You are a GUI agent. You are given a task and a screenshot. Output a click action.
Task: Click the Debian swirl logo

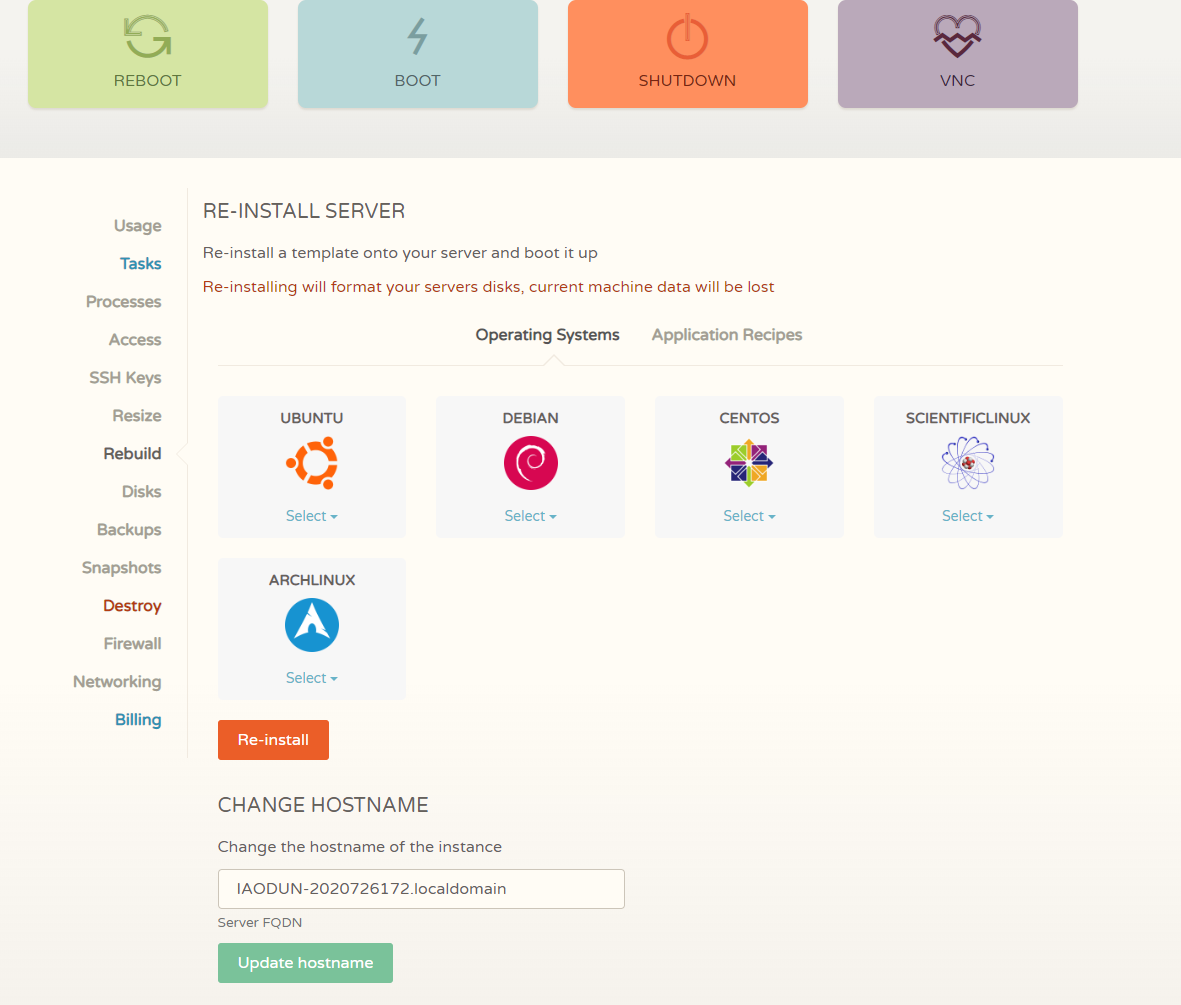point(530,463)
